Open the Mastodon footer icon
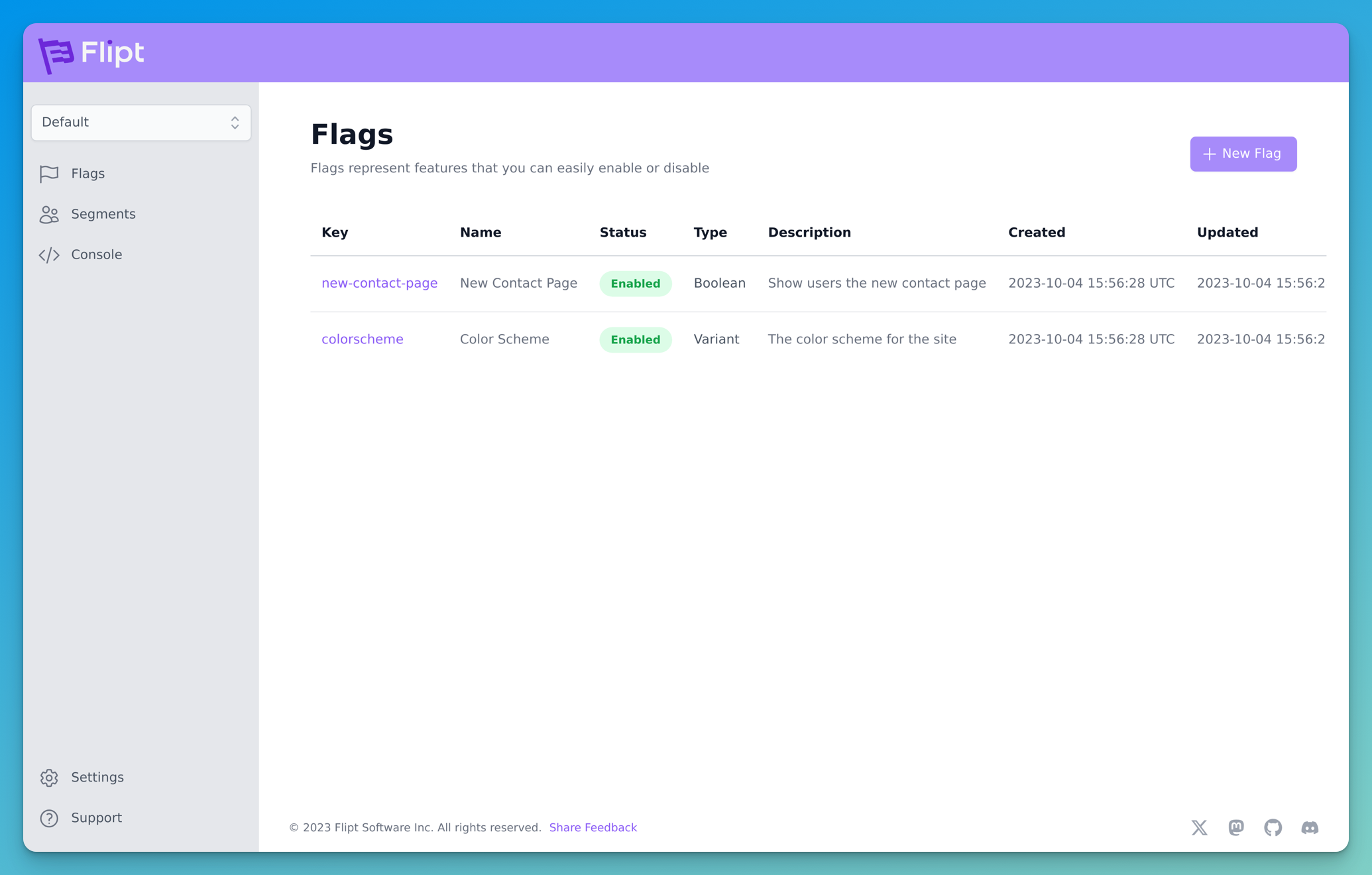The height and width of the screenshot is (875, 1372). 1236,827
